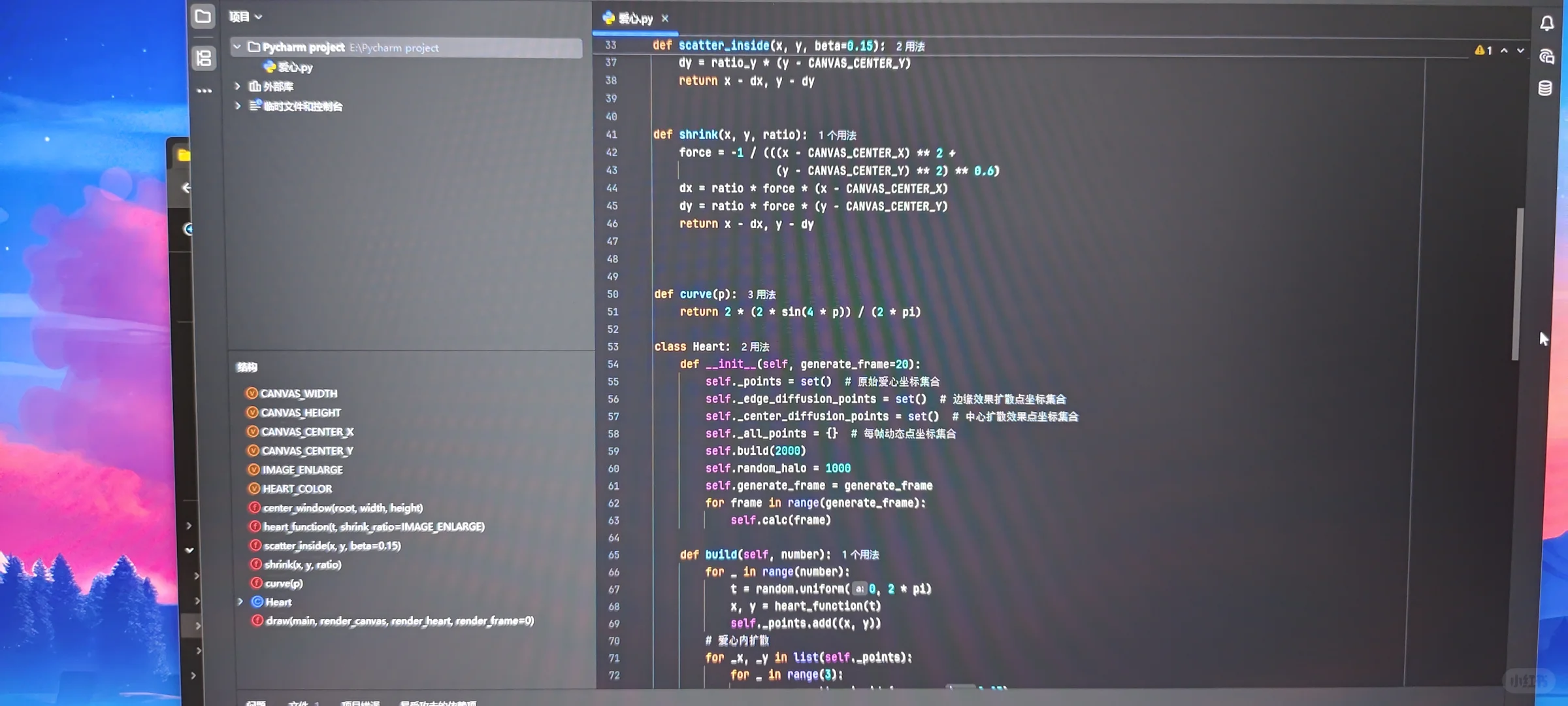Click the editor vertical scrollbar thumb

(1518, 284)
